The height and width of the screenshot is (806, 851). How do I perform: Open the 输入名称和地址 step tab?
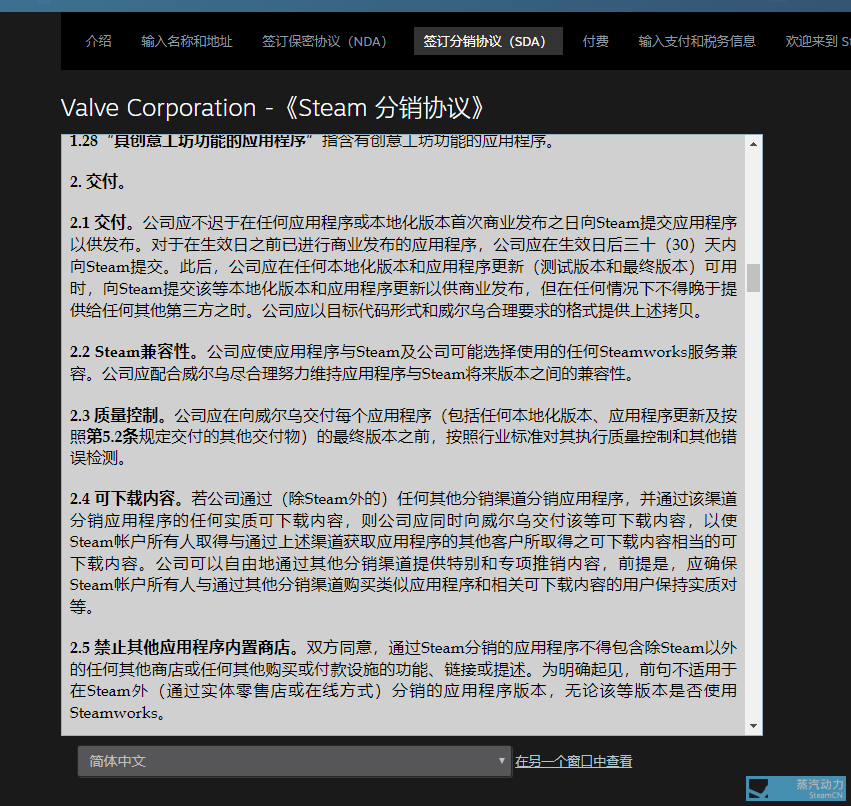point(187,41)
